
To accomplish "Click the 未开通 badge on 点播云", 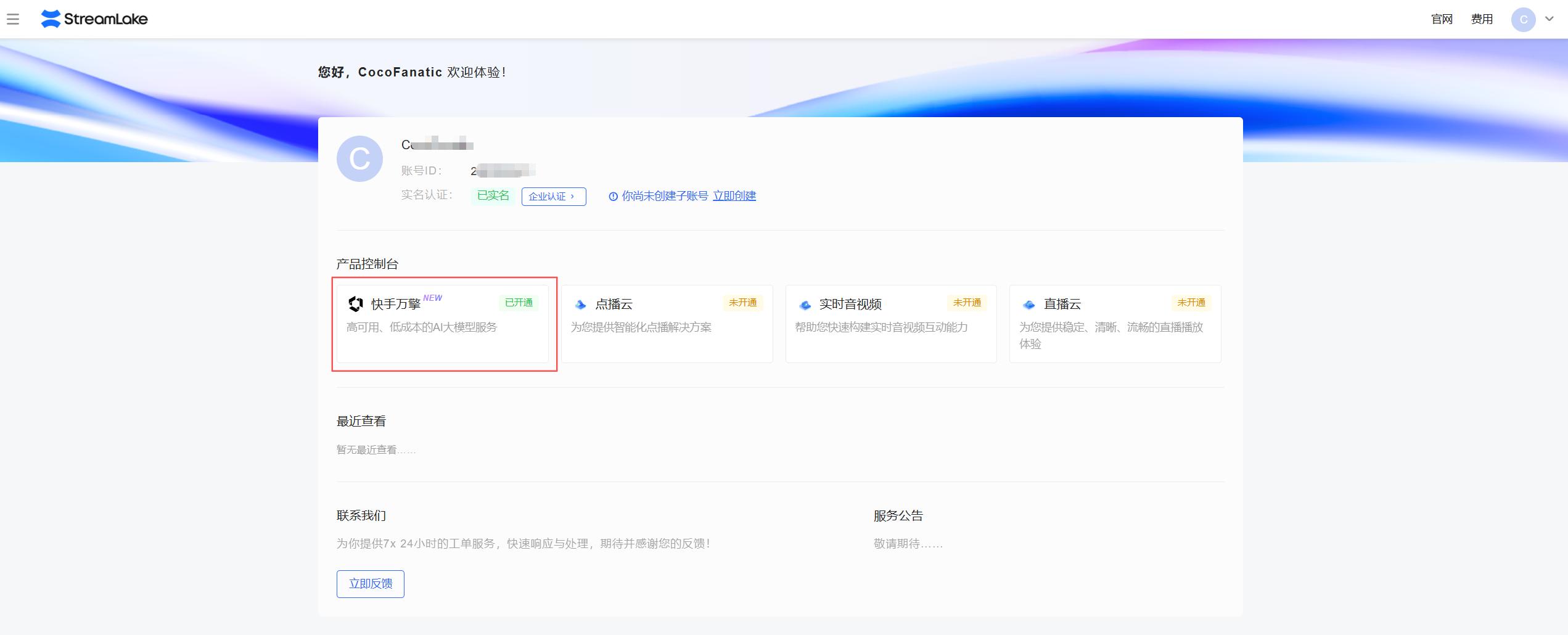I will pyautogui.click(x=743, y=303).
